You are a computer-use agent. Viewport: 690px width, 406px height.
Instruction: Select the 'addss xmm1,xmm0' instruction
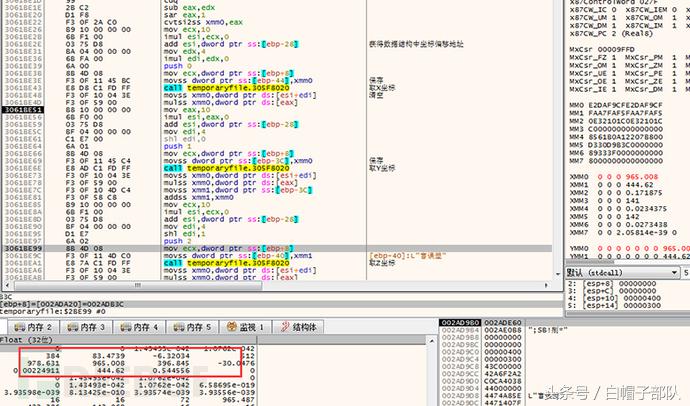(x=198, y=198)
